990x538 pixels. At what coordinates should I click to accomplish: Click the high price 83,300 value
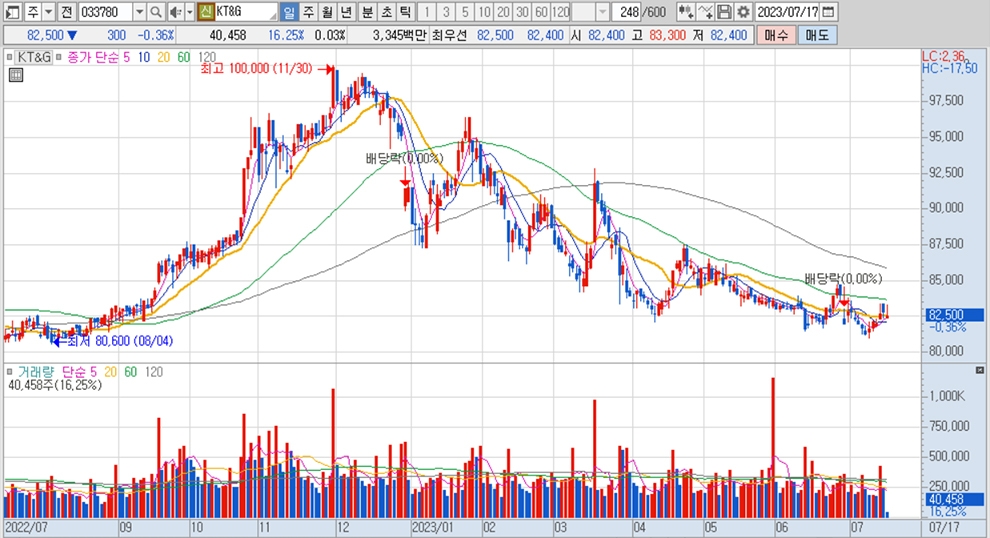coord(667,35)
